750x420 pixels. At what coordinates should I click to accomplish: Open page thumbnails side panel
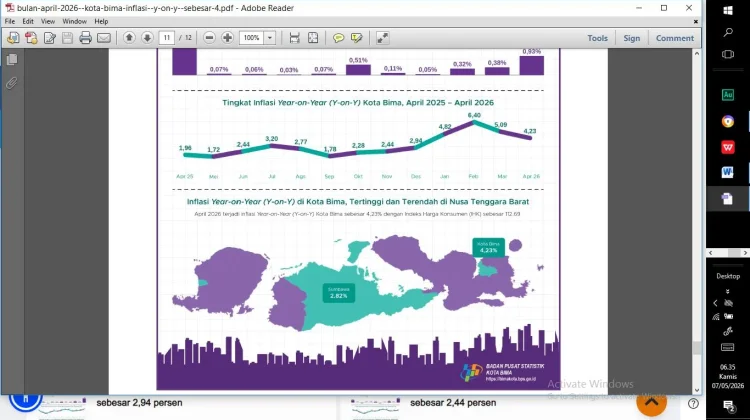[12, 59]
